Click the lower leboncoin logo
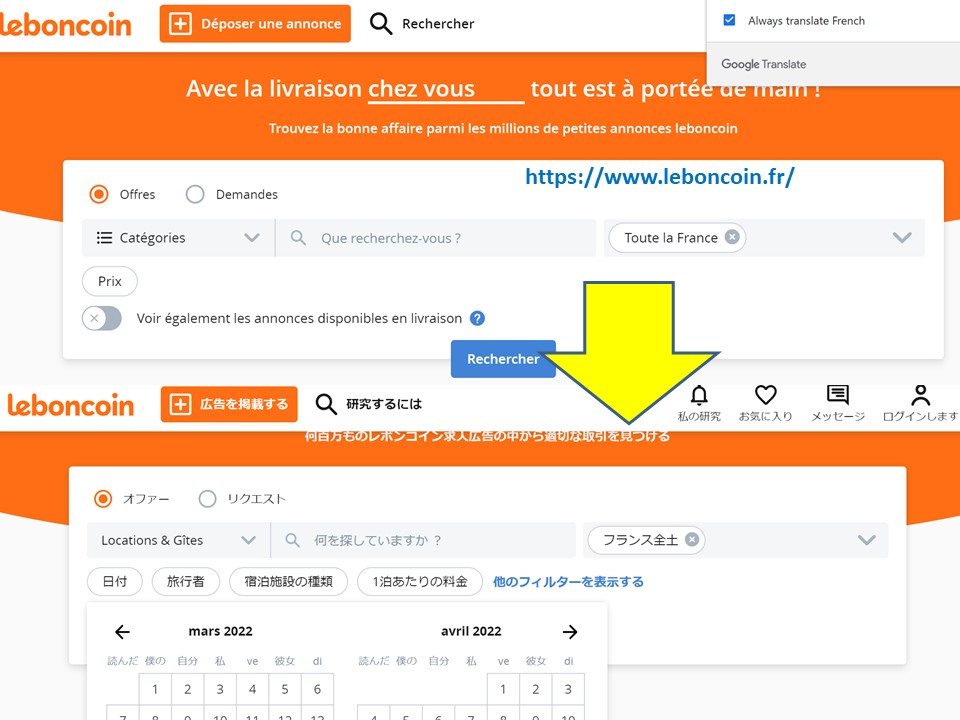Image resolution: width=960 pixels, height=720 pixels. (x=70, y=405)
